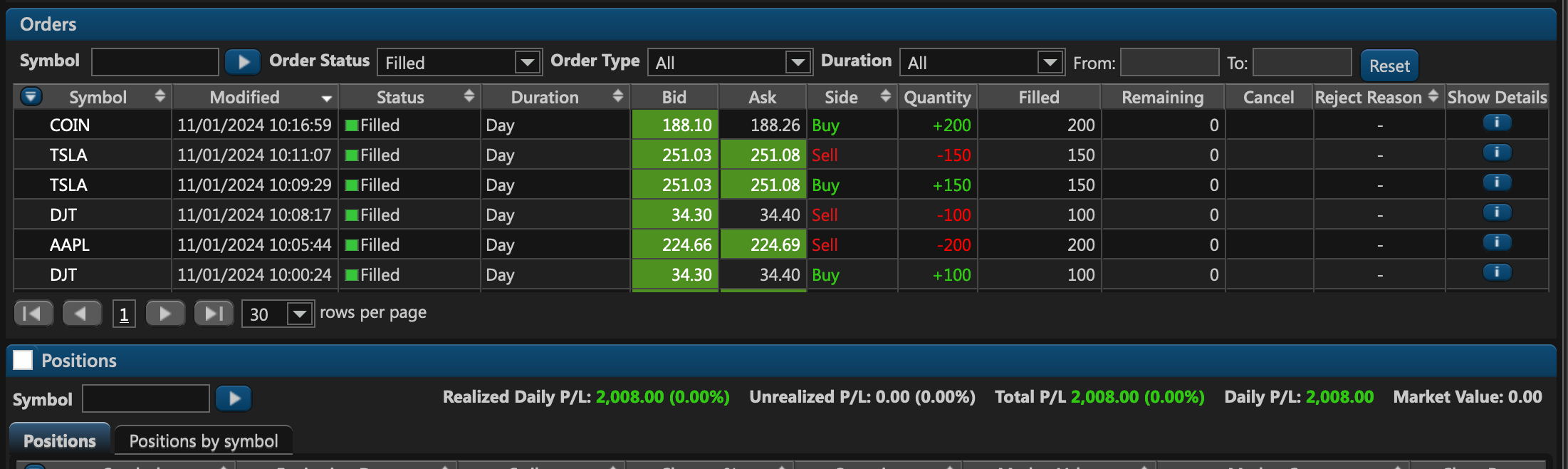Screen dimensions: 1568x469
Task: Sort orders by Symbol column
Action: [160, 96]
